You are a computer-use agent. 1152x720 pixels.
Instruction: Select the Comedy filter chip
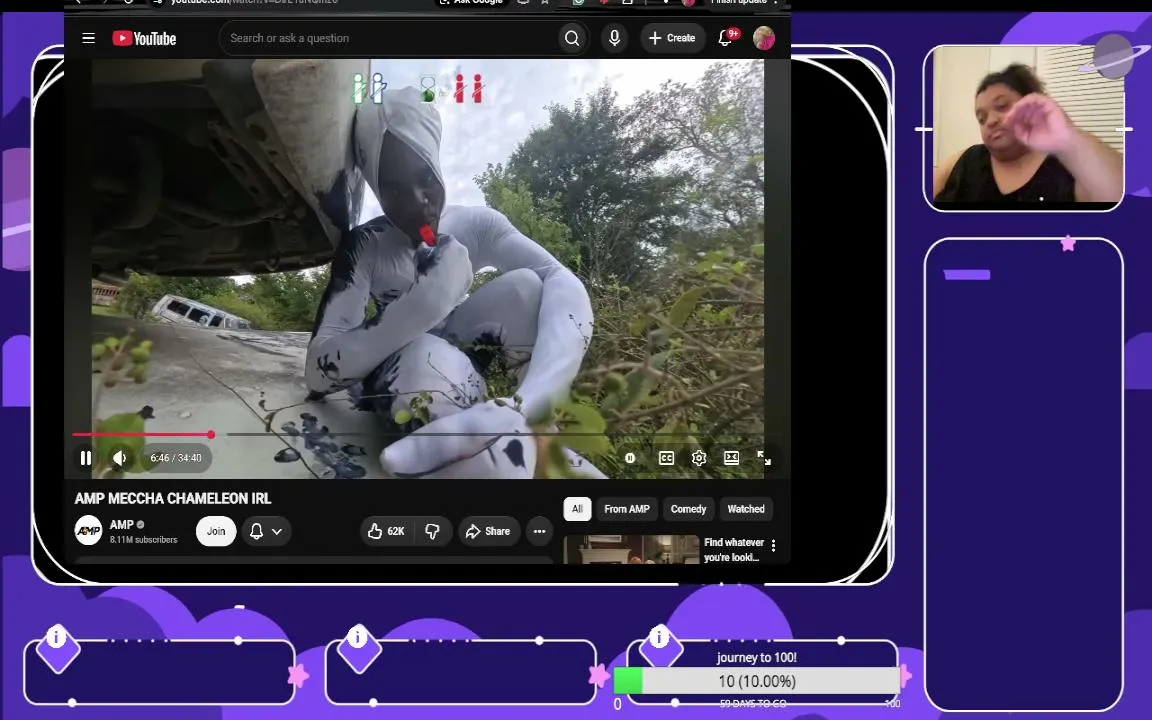point(688,509)
